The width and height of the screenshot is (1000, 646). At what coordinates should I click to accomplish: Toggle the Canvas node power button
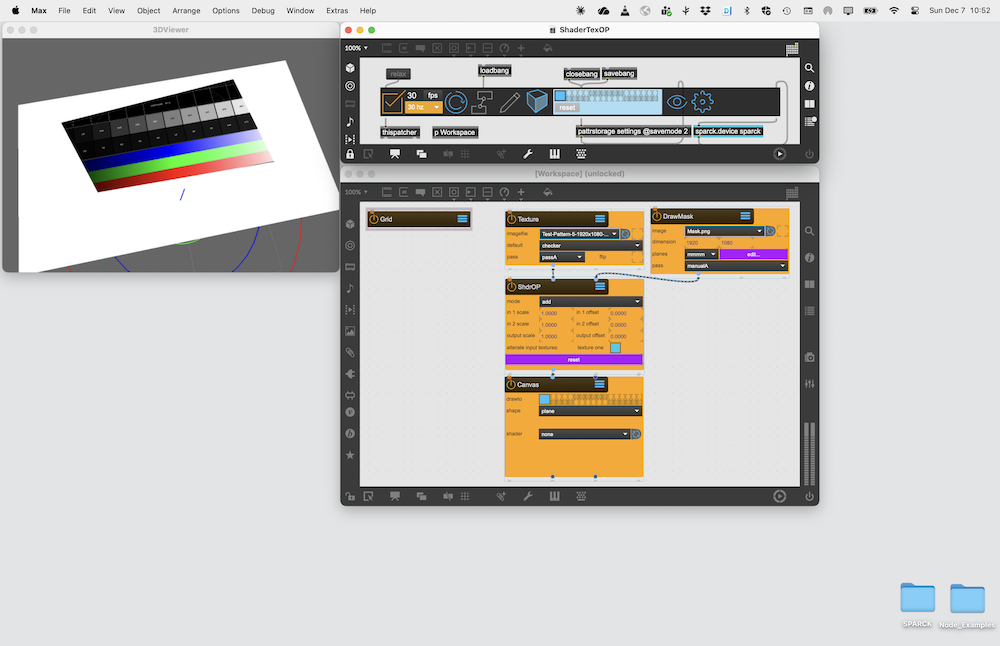click(x=512, y=385)
